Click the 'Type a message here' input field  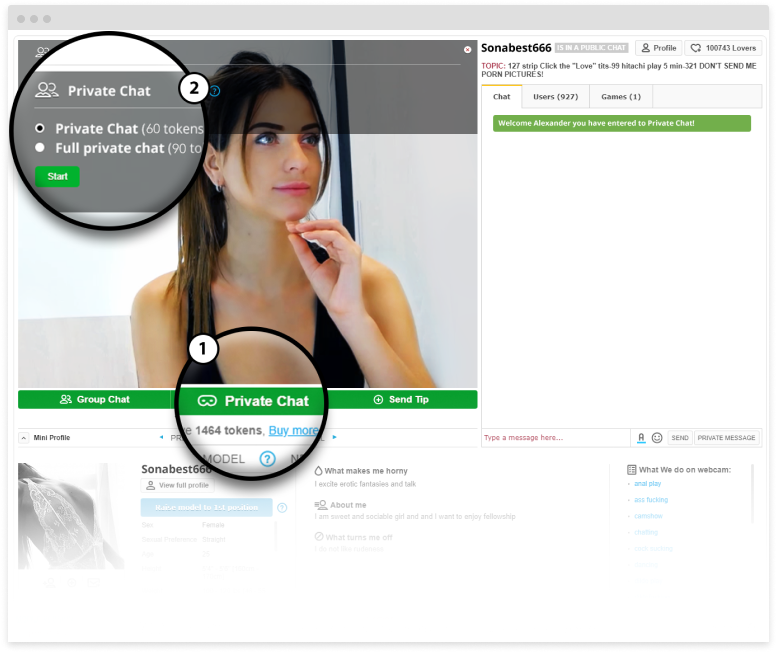point(555,438)
